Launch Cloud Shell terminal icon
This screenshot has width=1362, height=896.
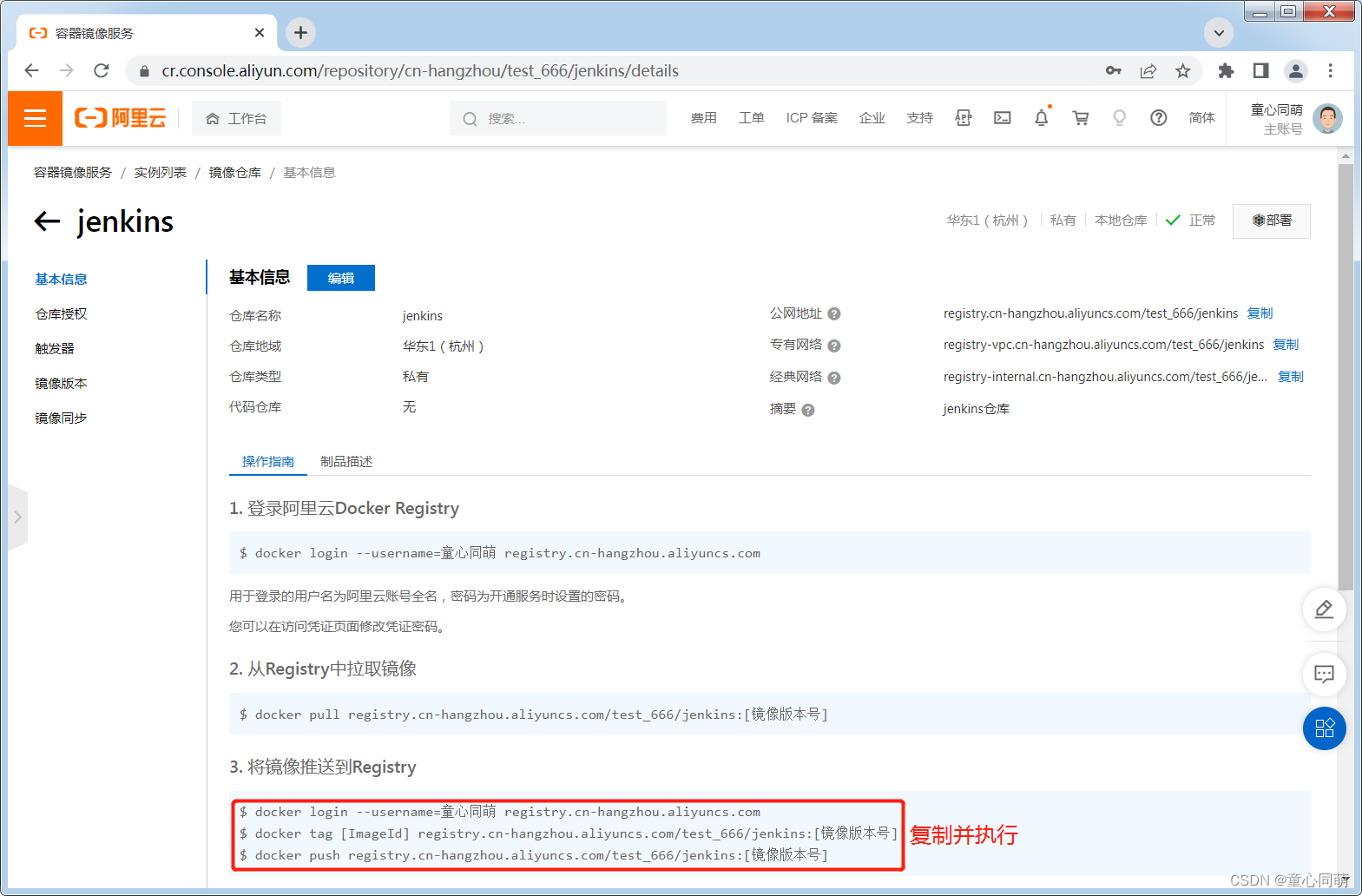1003,118
